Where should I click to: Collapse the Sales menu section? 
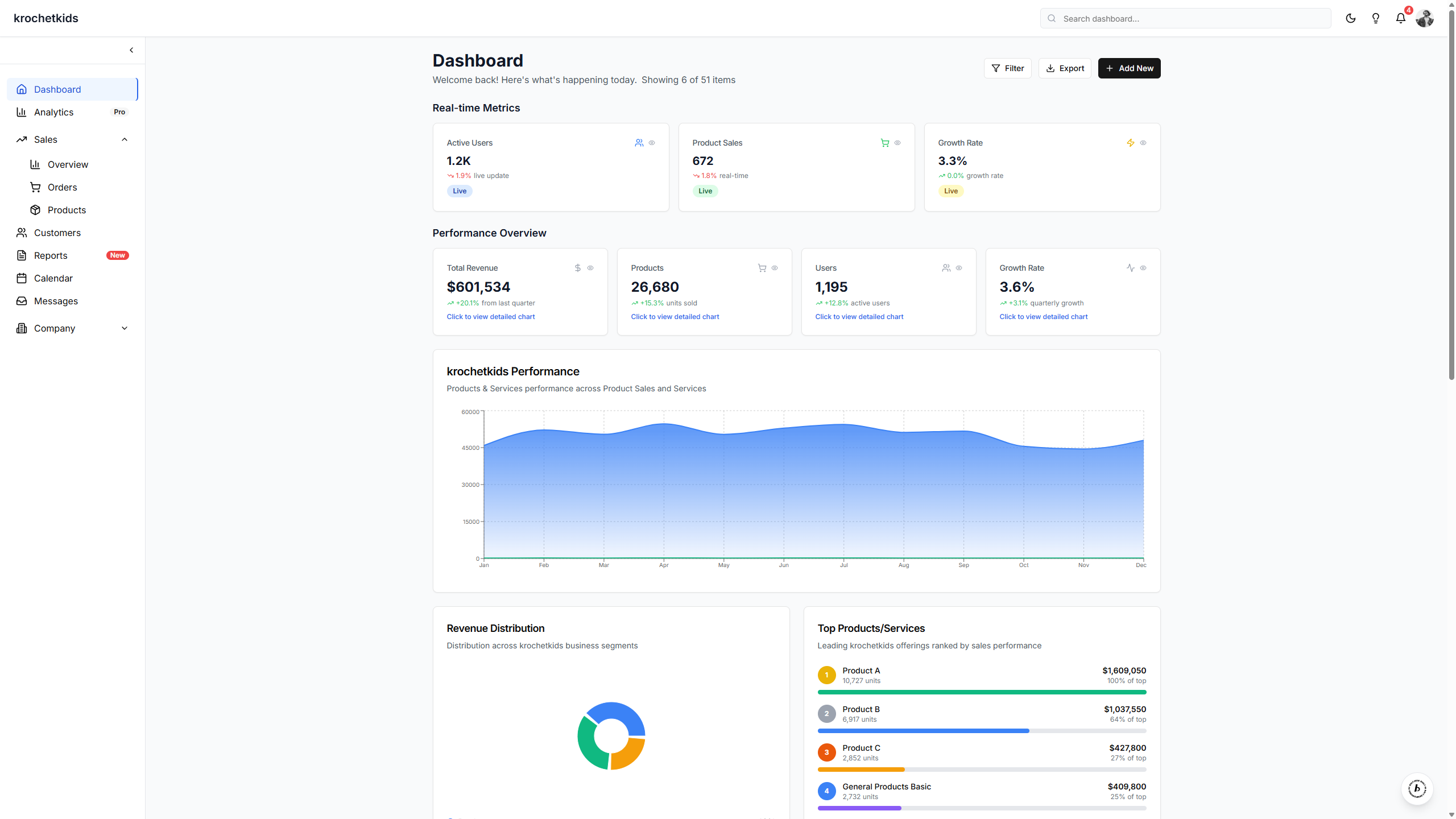click(125, 139)
